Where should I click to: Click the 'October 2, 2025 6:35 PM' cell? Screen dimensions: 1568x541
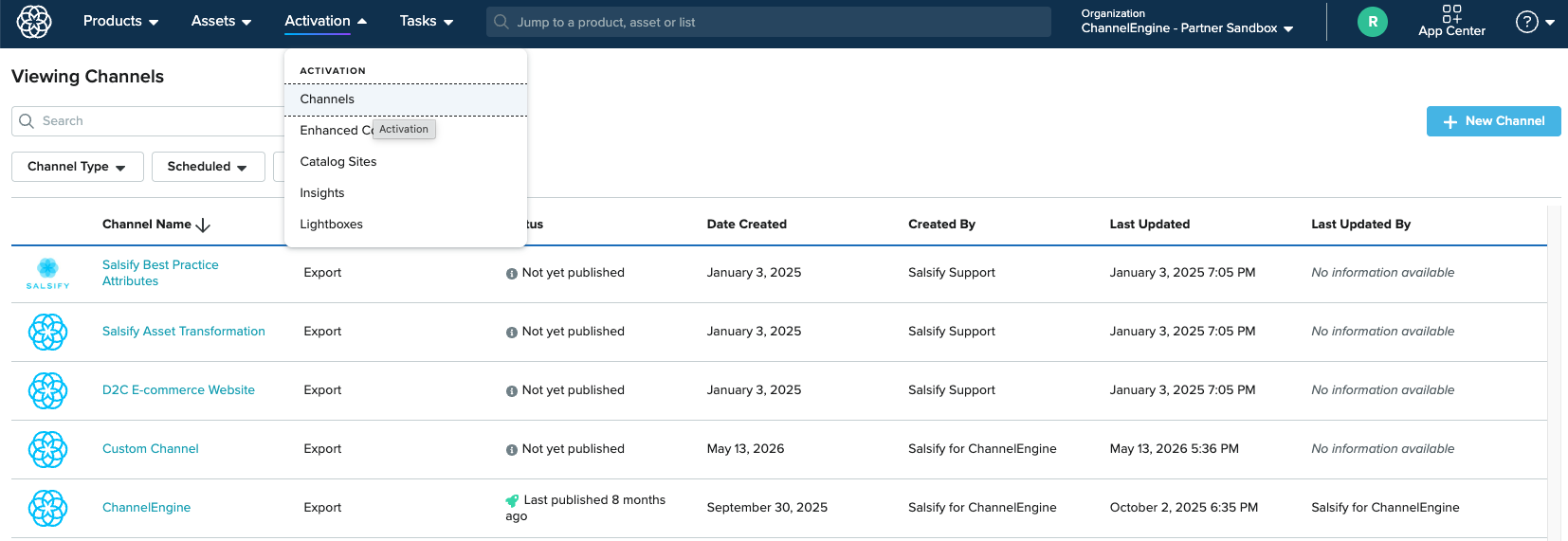coord(1184,508)
